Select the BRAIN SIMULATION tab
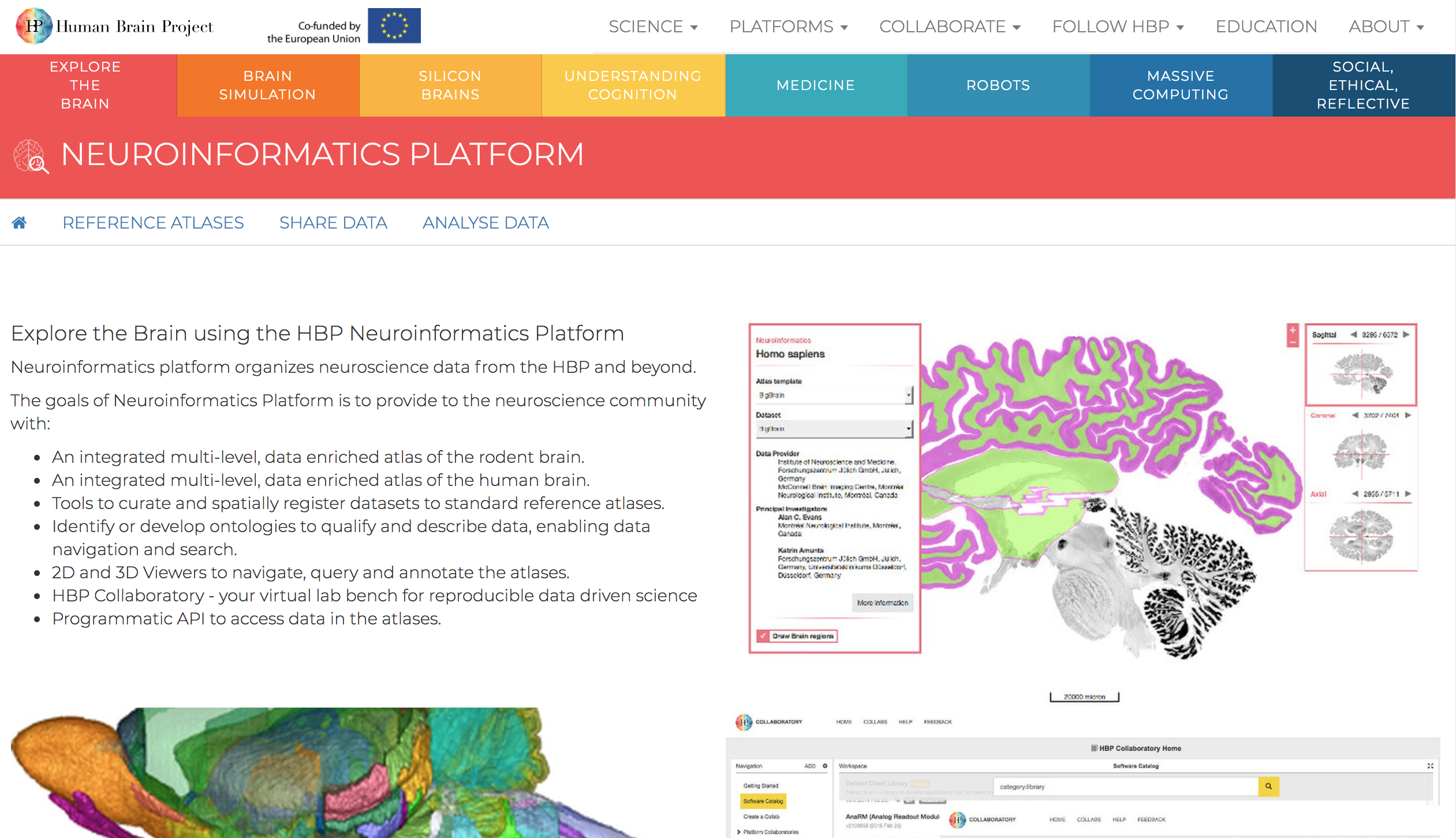Screen dimensions: 1456x838 click(x=268, y=85)
